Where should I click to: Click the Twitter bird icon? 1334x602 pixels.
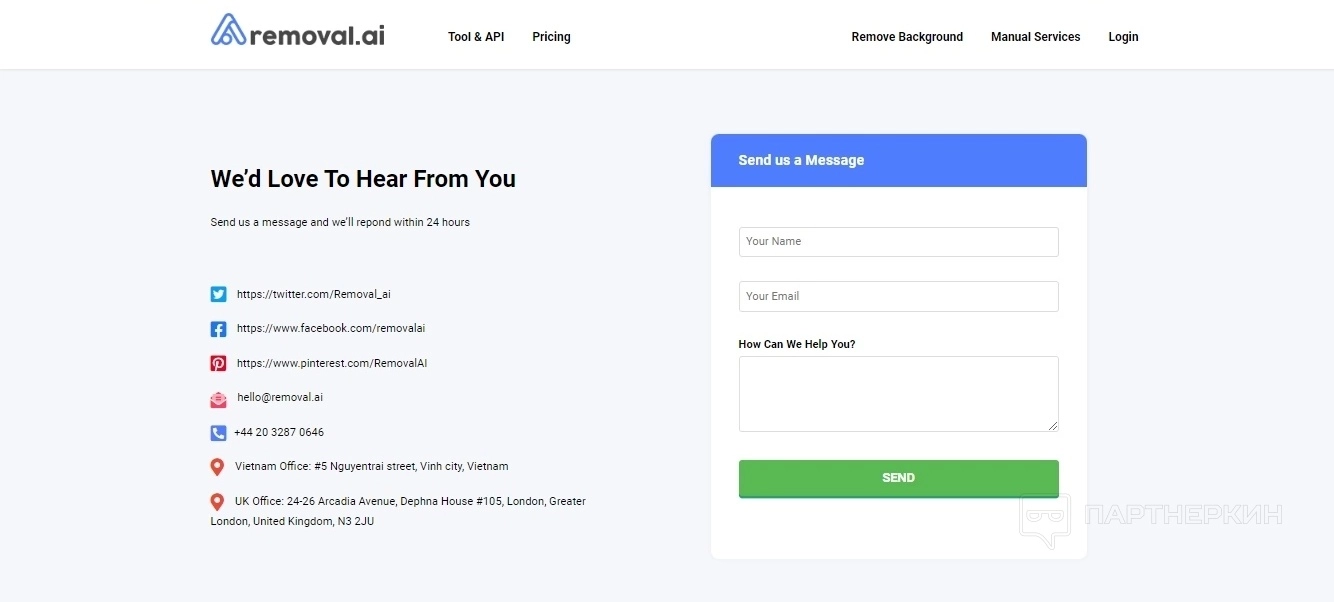point(218,294)
